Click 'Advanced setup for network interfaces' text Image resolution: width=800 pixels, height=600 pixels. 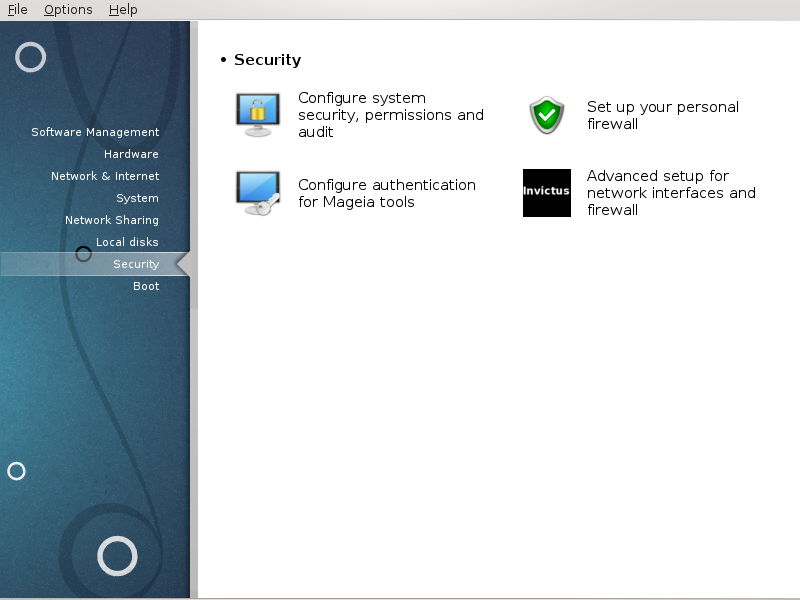pos(670,193)
